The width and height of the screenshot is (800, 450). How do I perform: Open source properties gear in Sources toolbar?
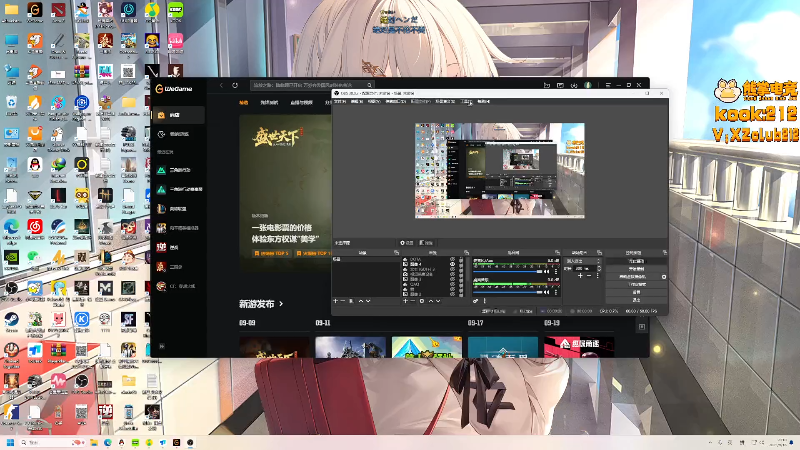point(422,301)
